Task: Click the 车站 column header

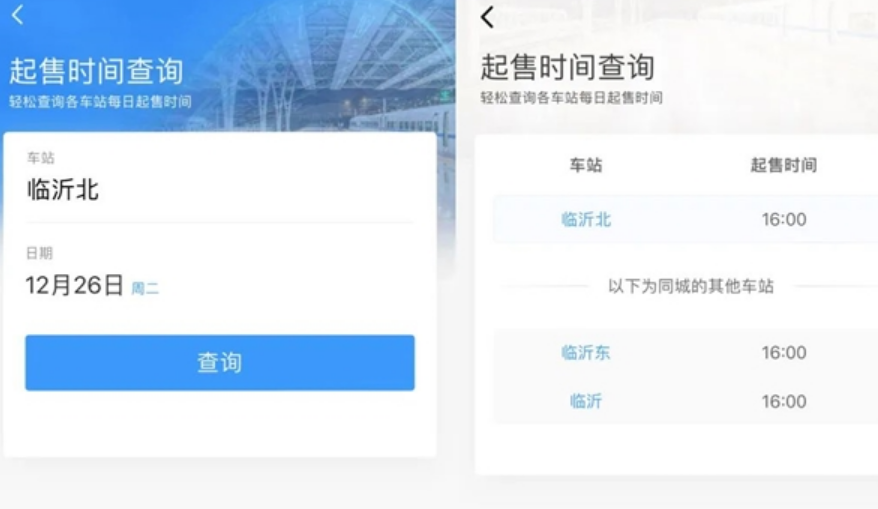Action: [586, 165]
